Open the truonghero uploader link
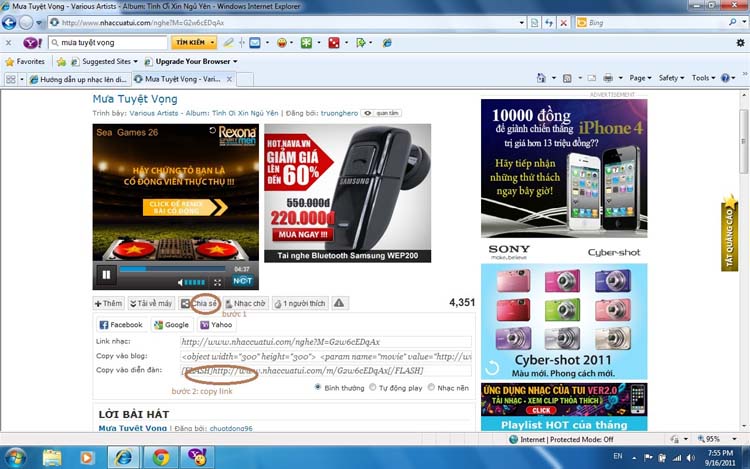The width and height of the screenshot is (750, 469). (339, 113)
